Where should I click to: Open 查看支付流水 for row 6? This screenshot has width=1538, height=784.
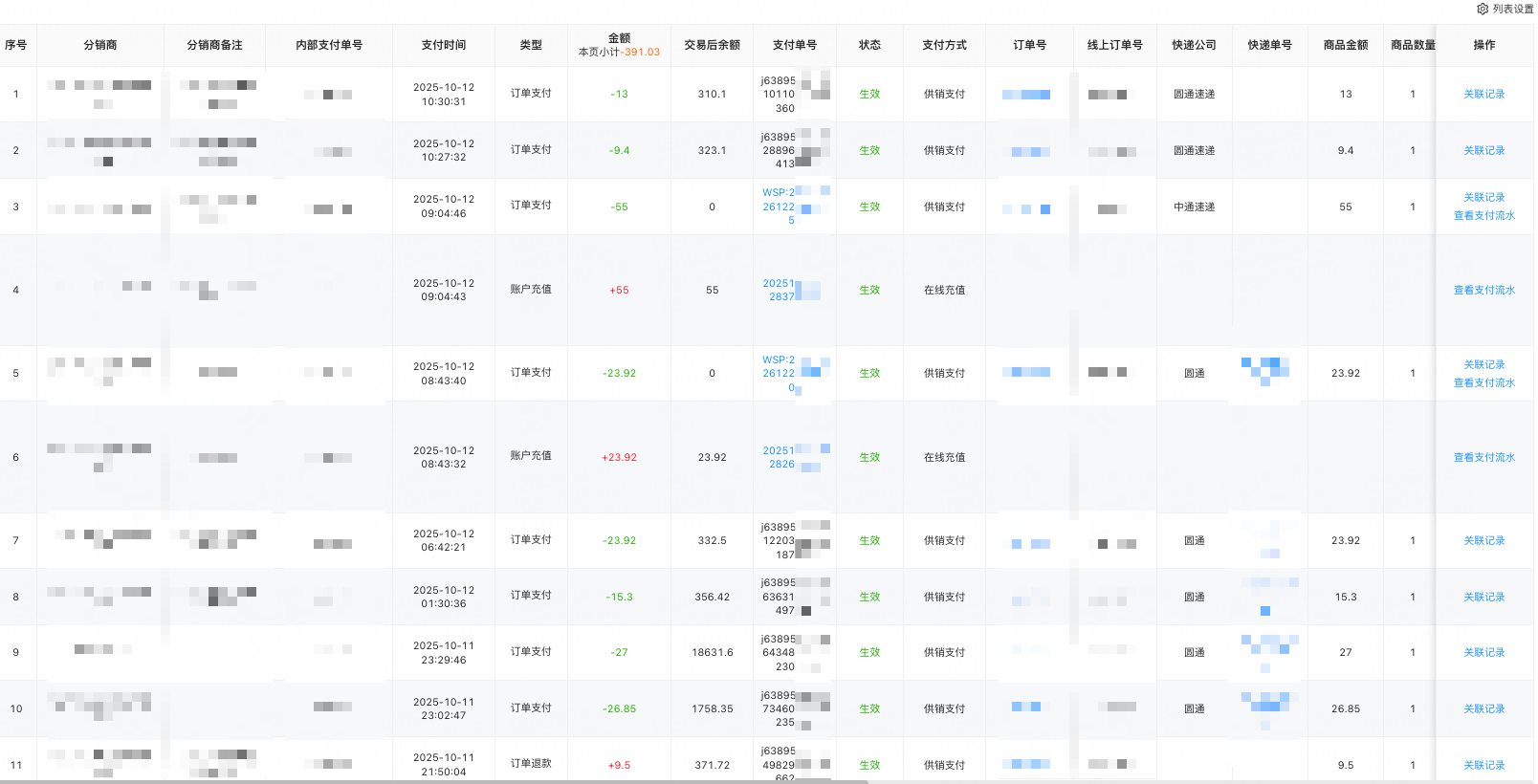1483,457
